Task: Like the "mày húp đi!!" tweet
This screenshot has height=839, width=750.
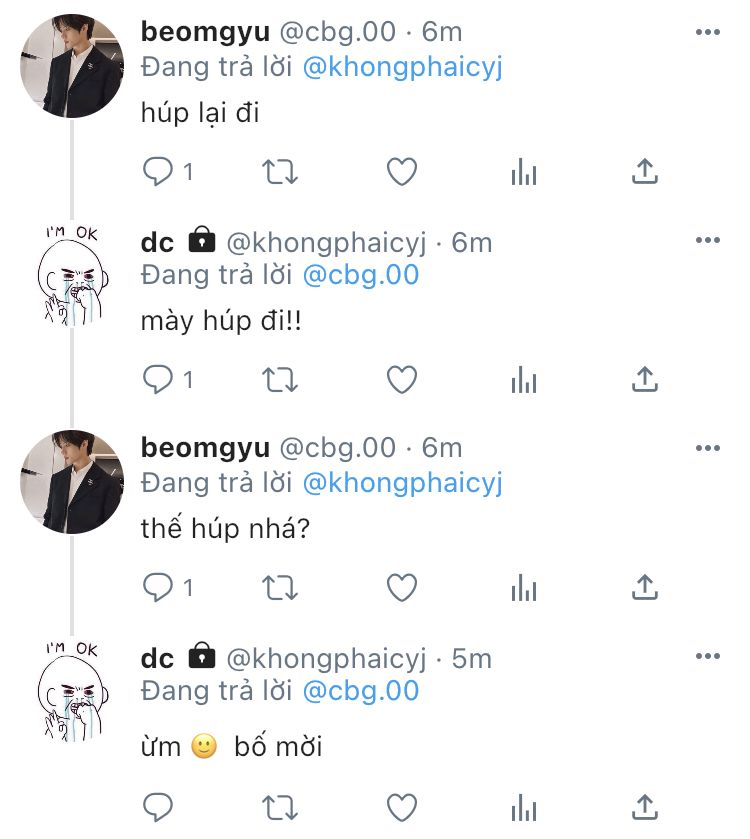Action: point(402,379)
